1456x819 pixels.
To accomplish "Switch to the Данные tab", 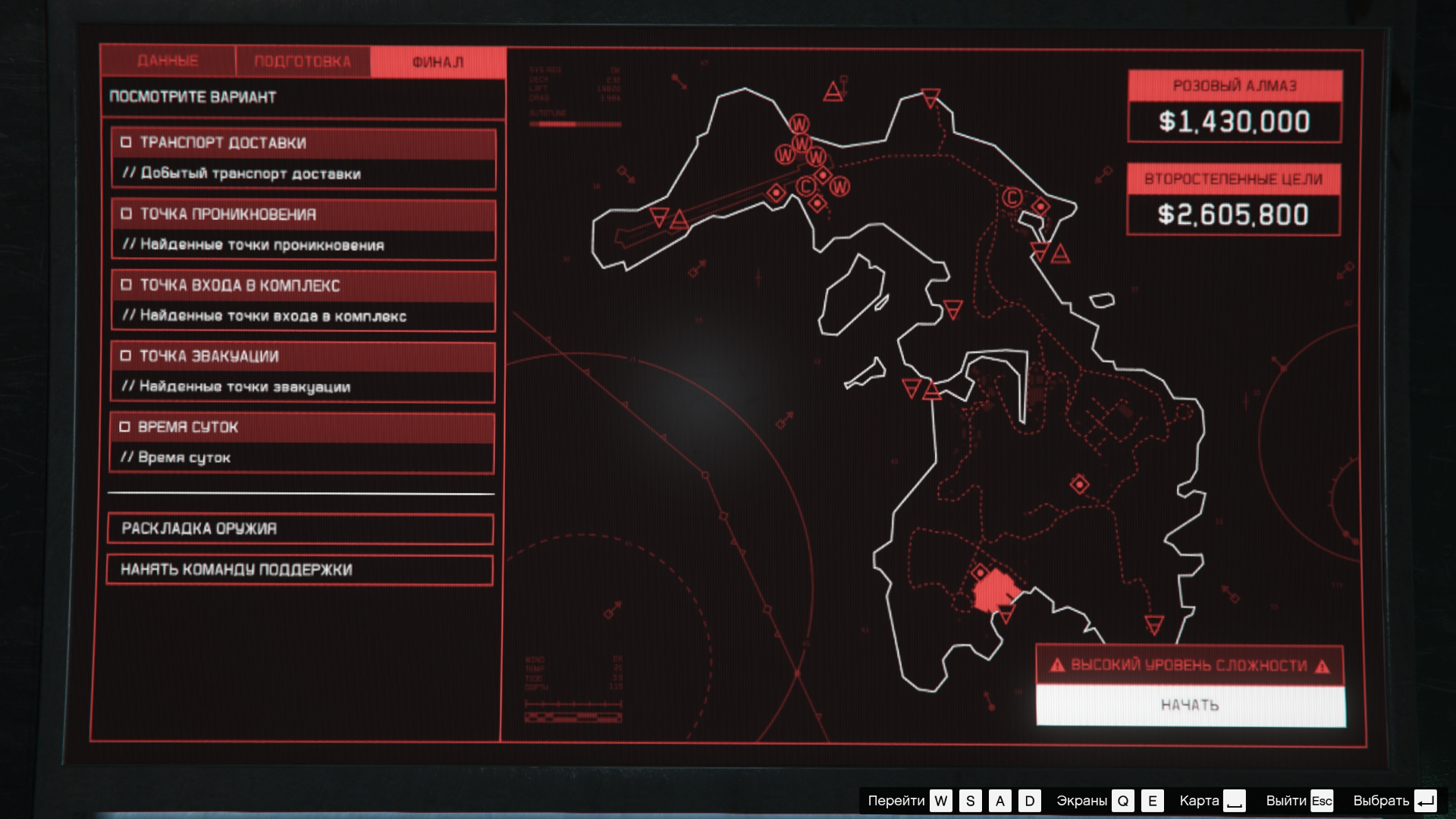I will 168,61.
